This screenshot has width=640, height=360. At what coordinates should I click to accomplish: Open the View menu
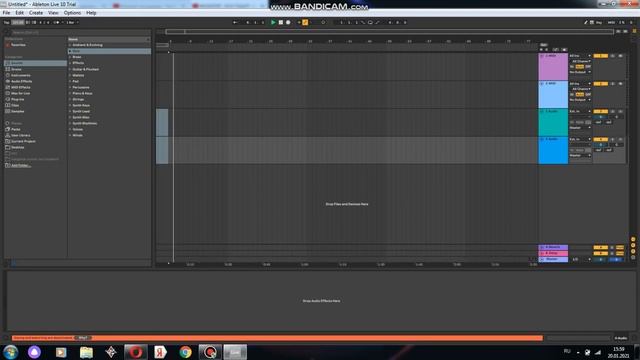point(53,13)
